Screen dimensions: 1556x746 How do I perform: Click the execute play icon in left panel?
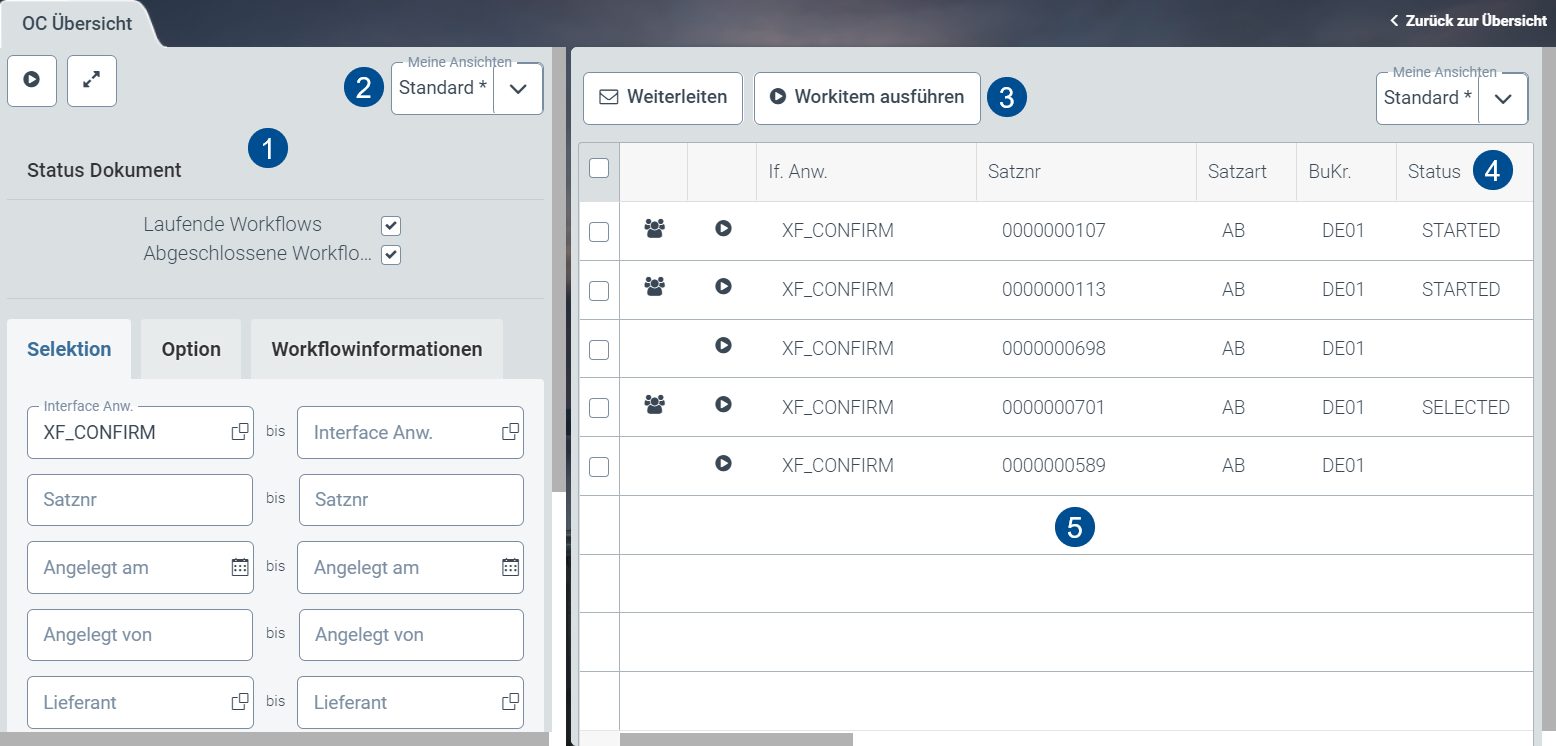click(x=32, y=81)
